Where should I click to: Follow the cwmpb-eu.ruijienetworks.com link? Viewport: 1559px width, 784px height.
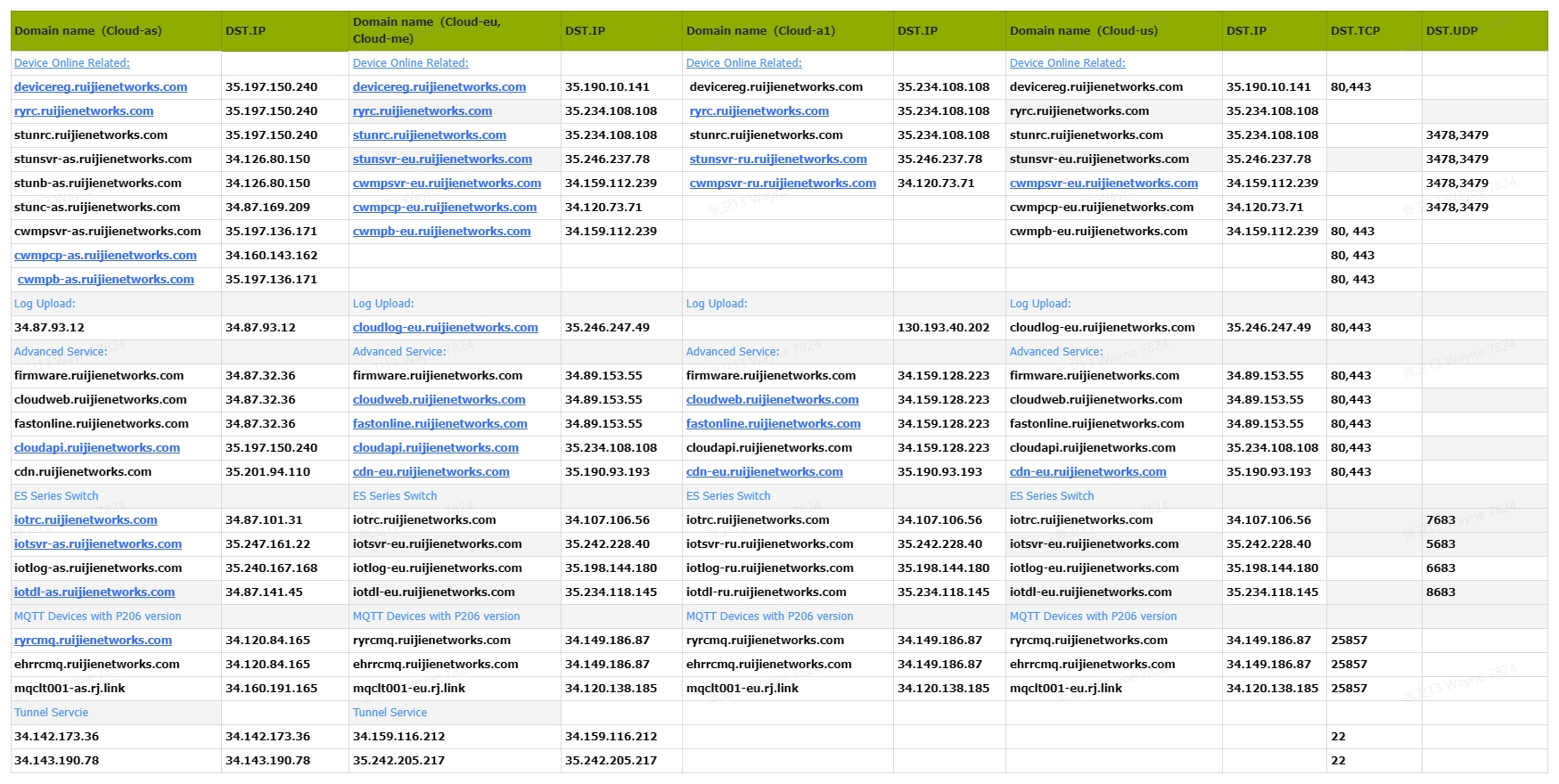click(442, 232)
